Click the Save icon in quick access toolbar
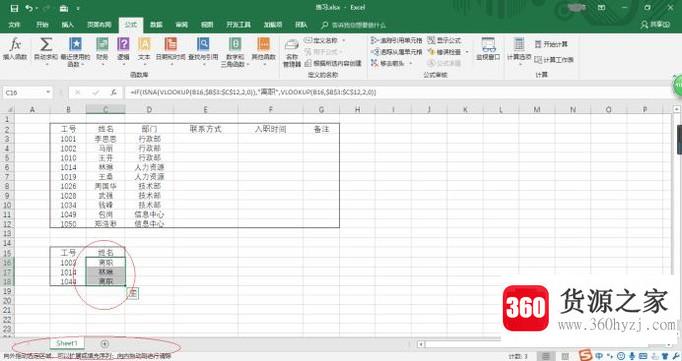This screenshot has width=682, height=361. pyautogui.click(x=14, y=8)
